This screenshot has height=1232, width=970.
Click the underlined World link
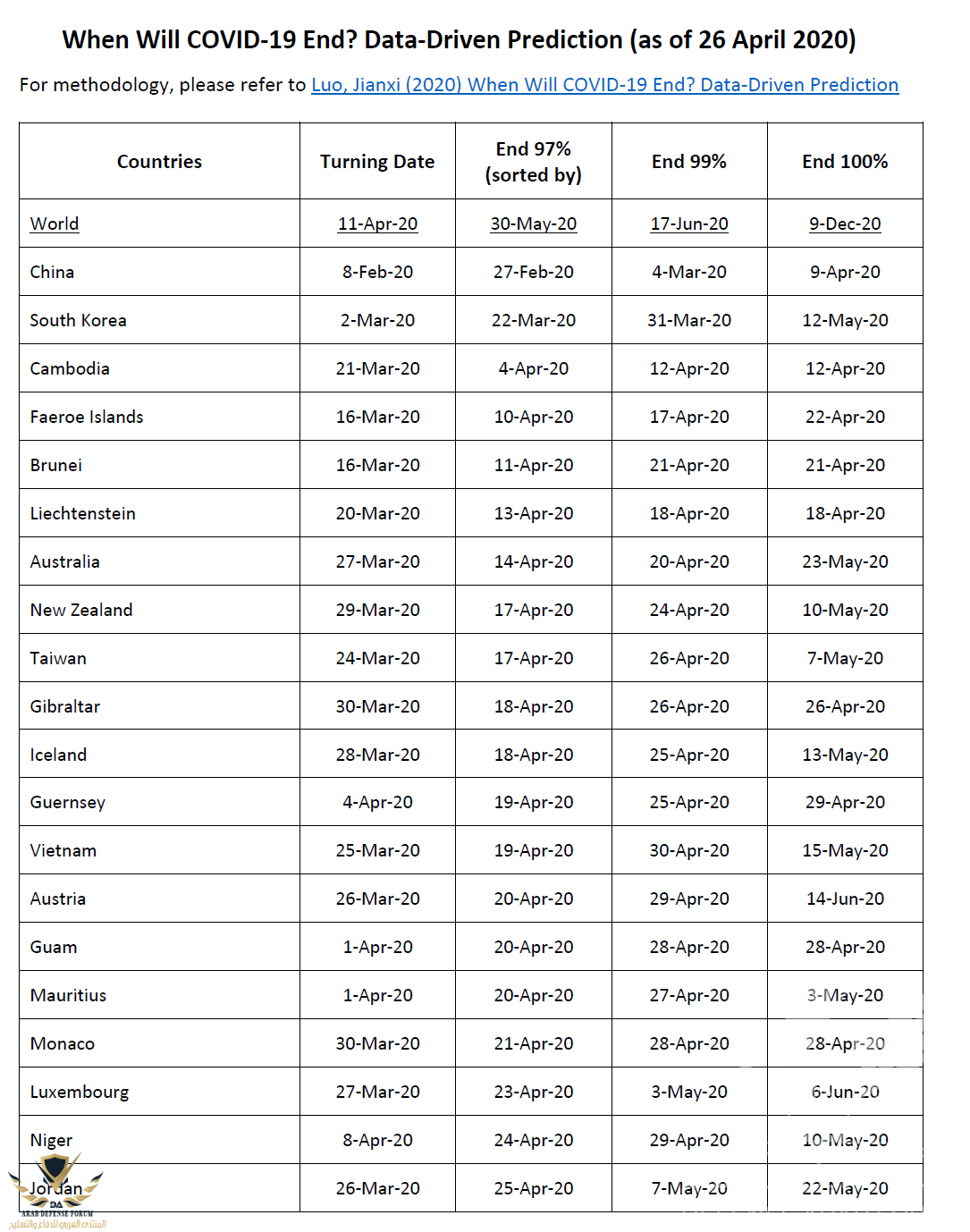pyautogui.click(x=55, y=224)
